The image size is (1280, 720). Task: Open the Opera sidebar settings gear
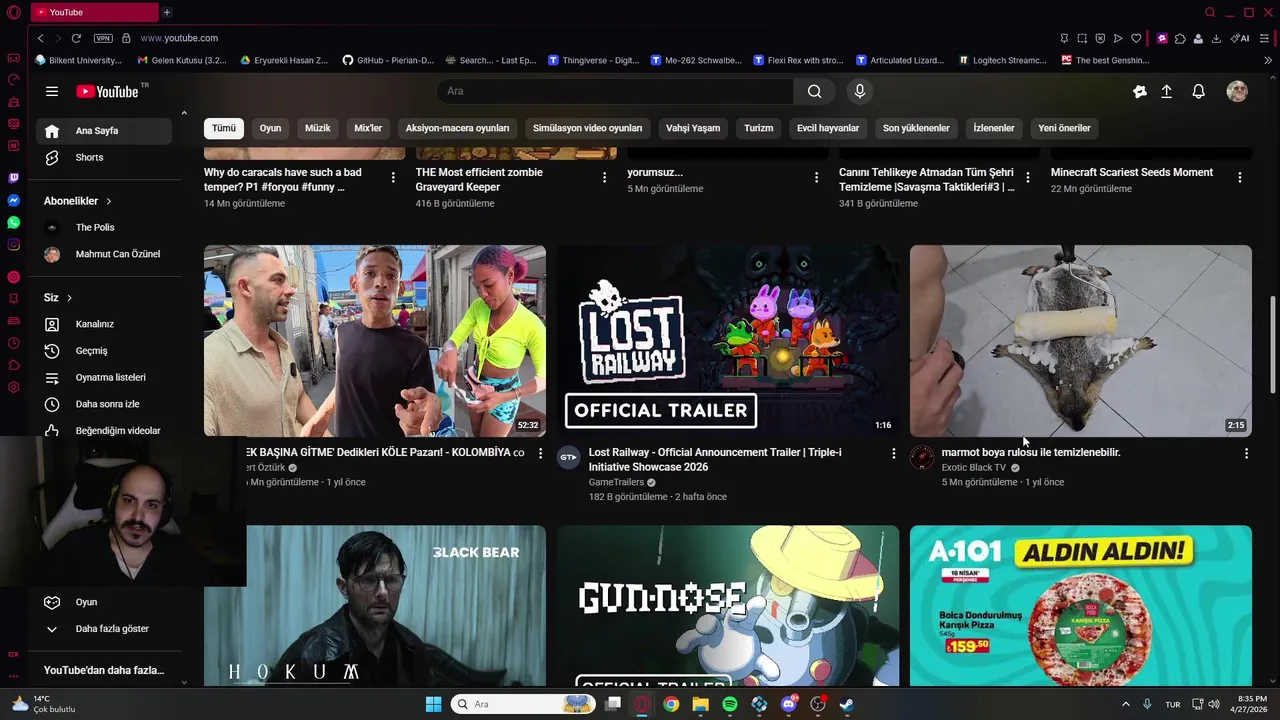(x=13, y=387)
